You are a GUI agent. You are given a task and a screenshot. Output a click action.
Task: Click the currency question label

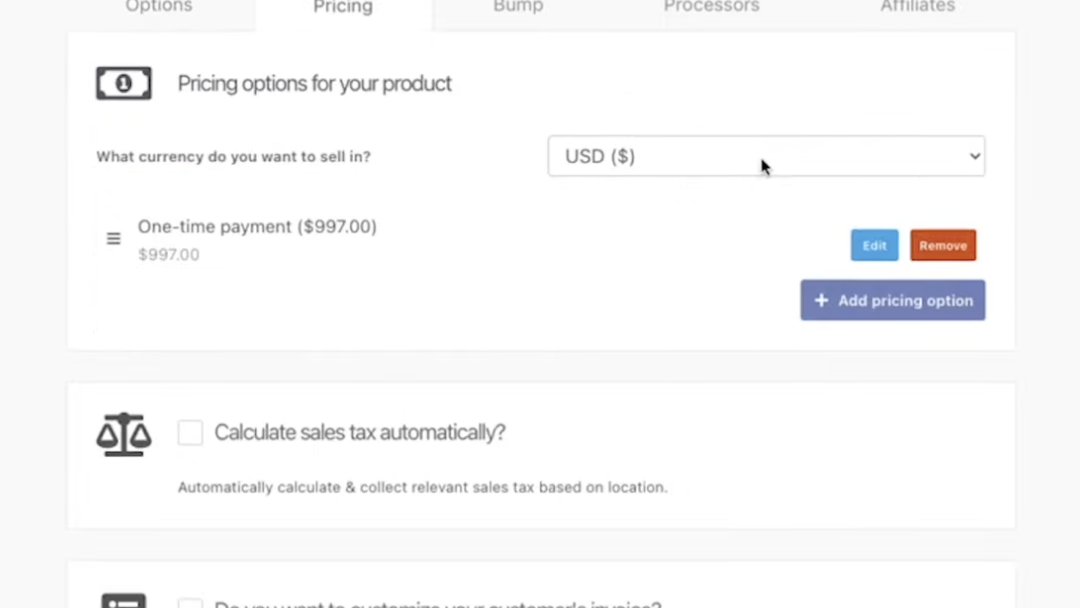click(x=233, y=157)
